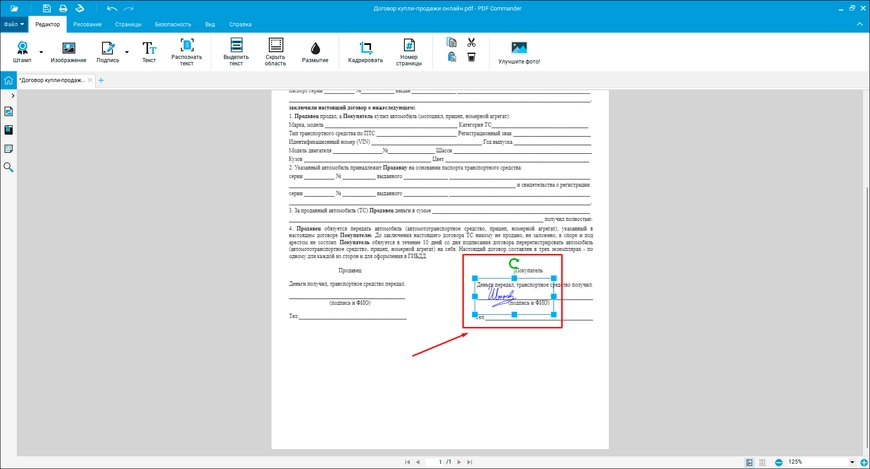
Task: Open the Штамп dropdown arrow
Action: [x=41, y=52]
